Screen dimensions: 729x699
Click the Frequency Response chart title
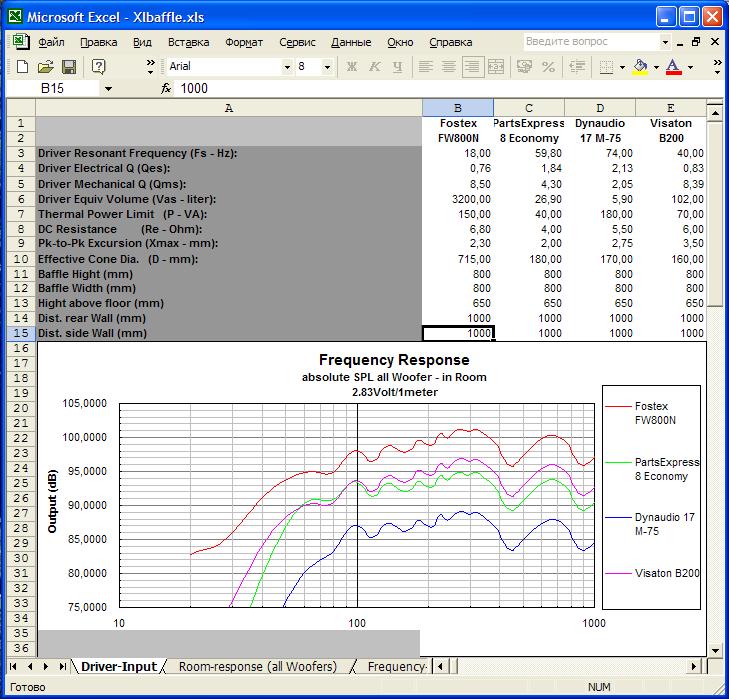394,360
